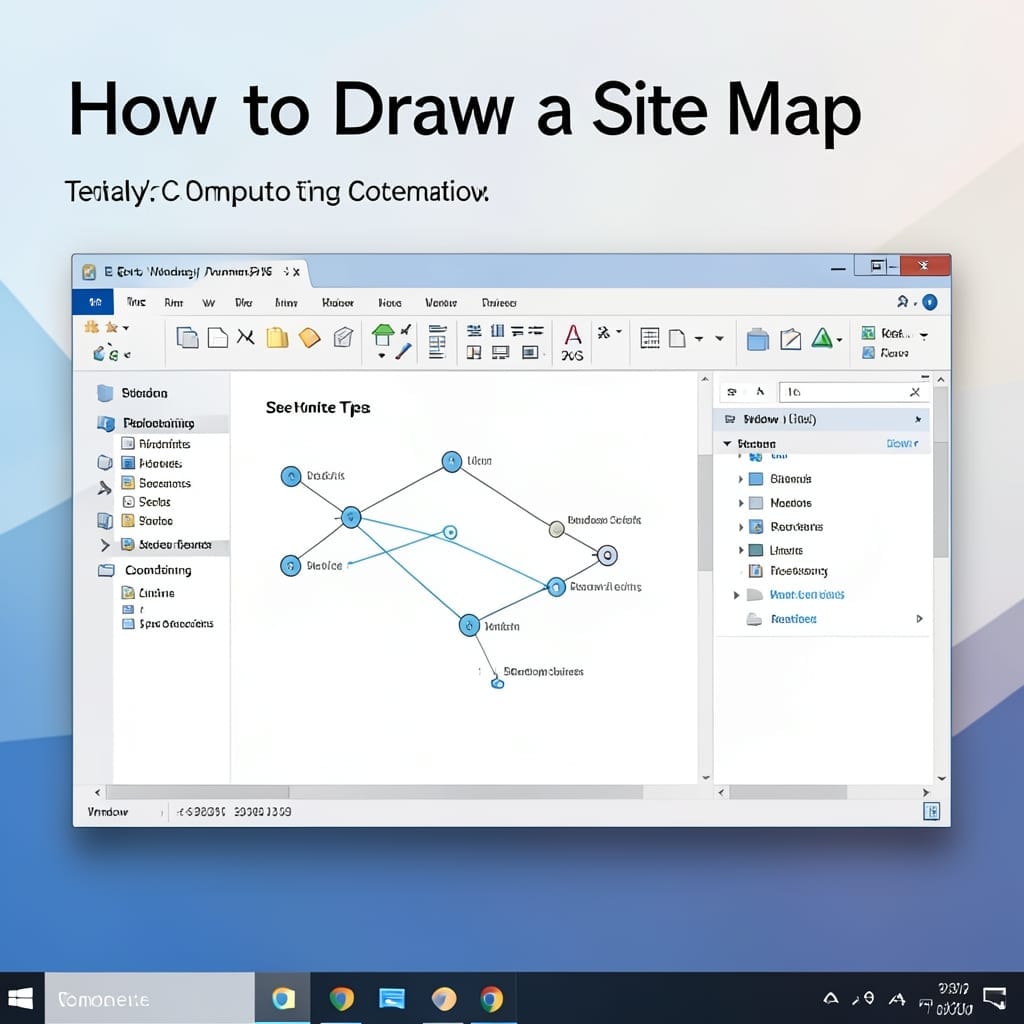Click the tall lined-document icon right of the pen

(437, 341)
